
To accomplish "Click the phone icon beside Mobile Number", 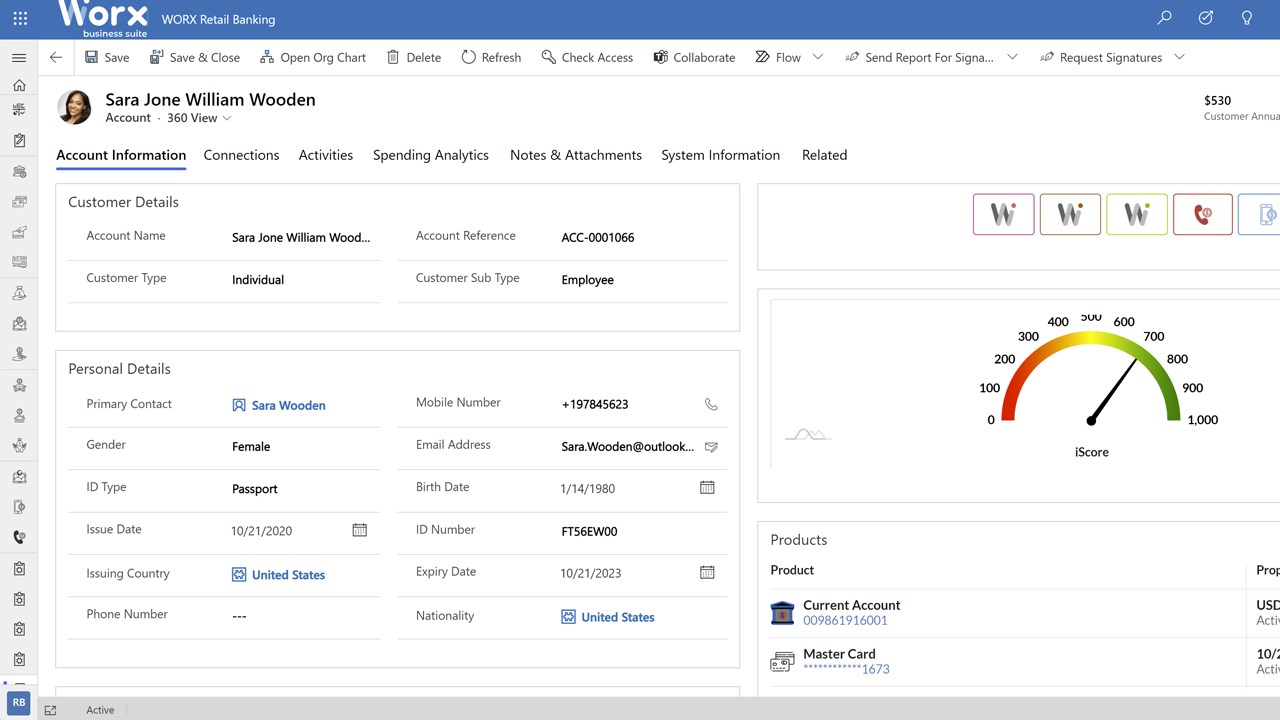I will click(x=711, y=405).
